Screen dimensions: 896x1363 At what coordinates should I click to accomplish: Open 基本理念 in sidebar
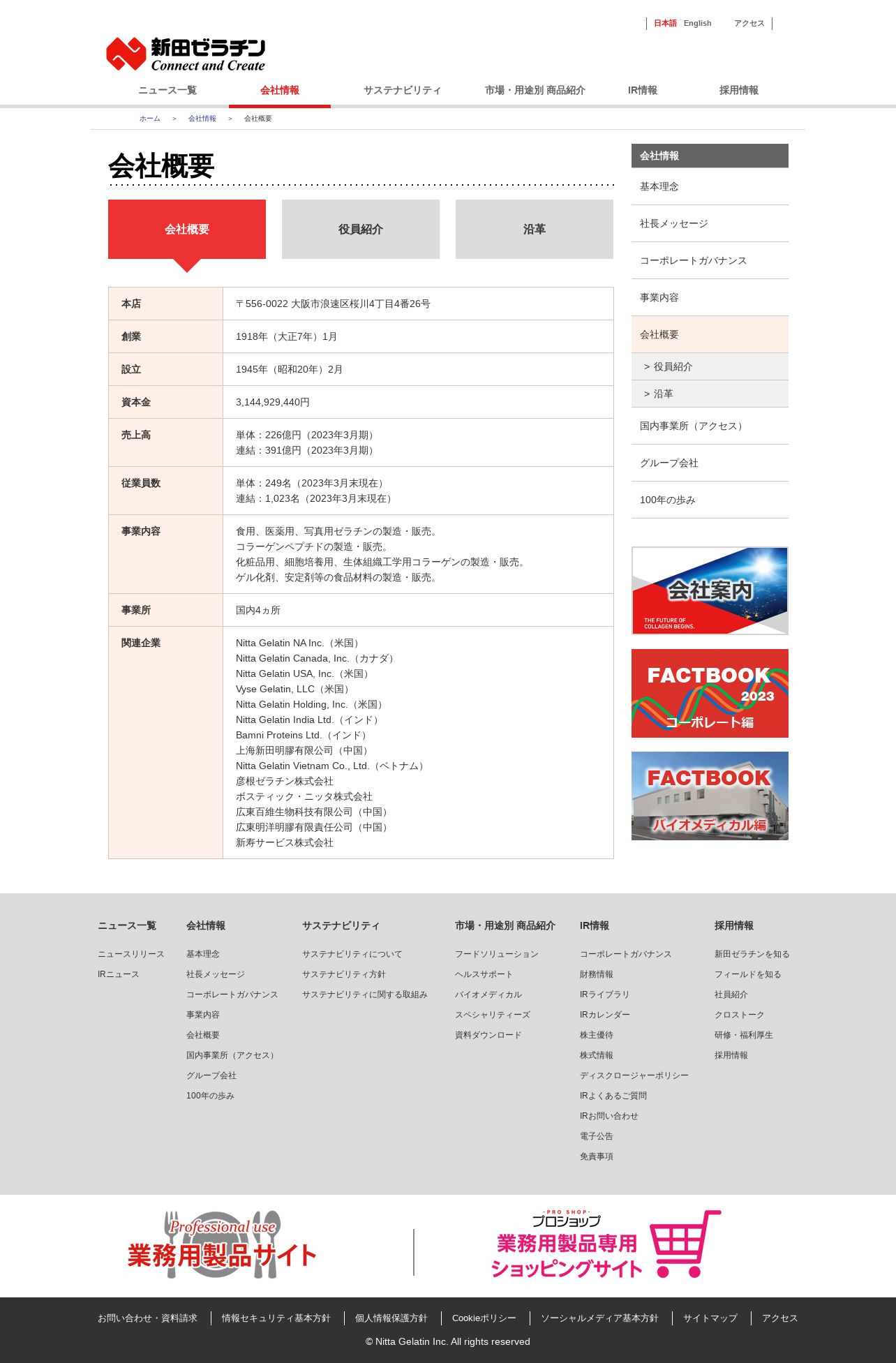[710, 186]
